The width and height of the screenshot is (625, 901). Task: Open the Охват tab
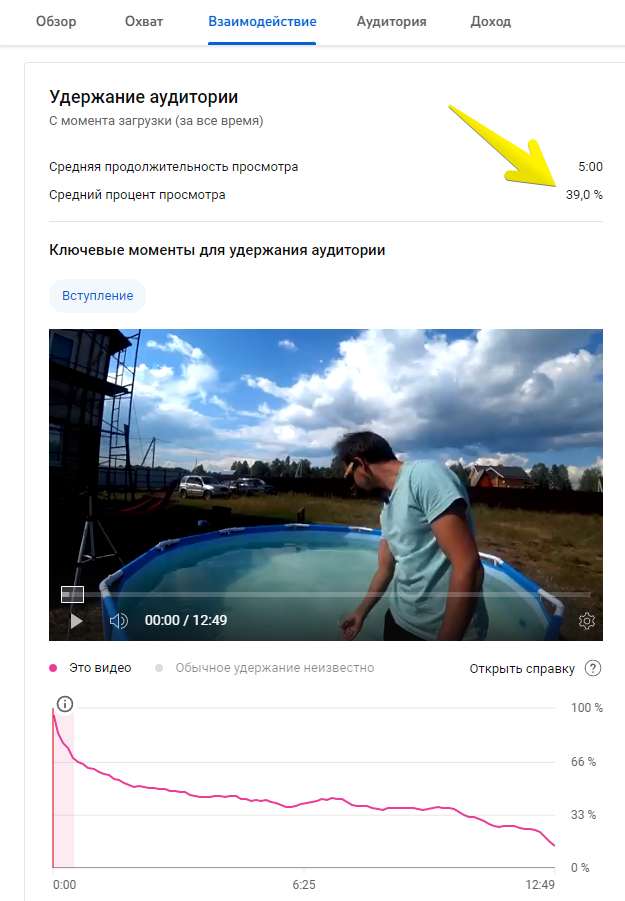pos(144,22)
